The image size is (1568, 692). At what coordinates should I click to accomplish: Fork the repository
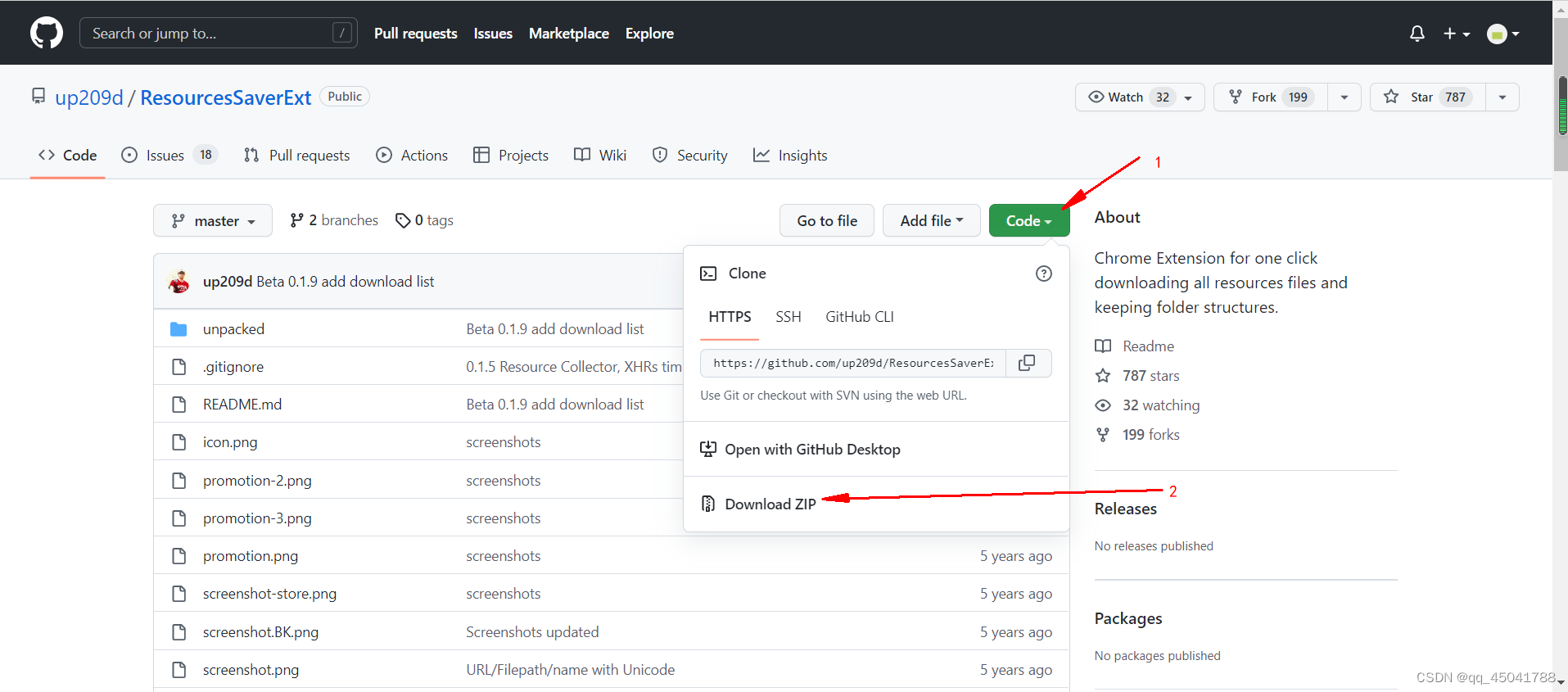coord(1271,97)
